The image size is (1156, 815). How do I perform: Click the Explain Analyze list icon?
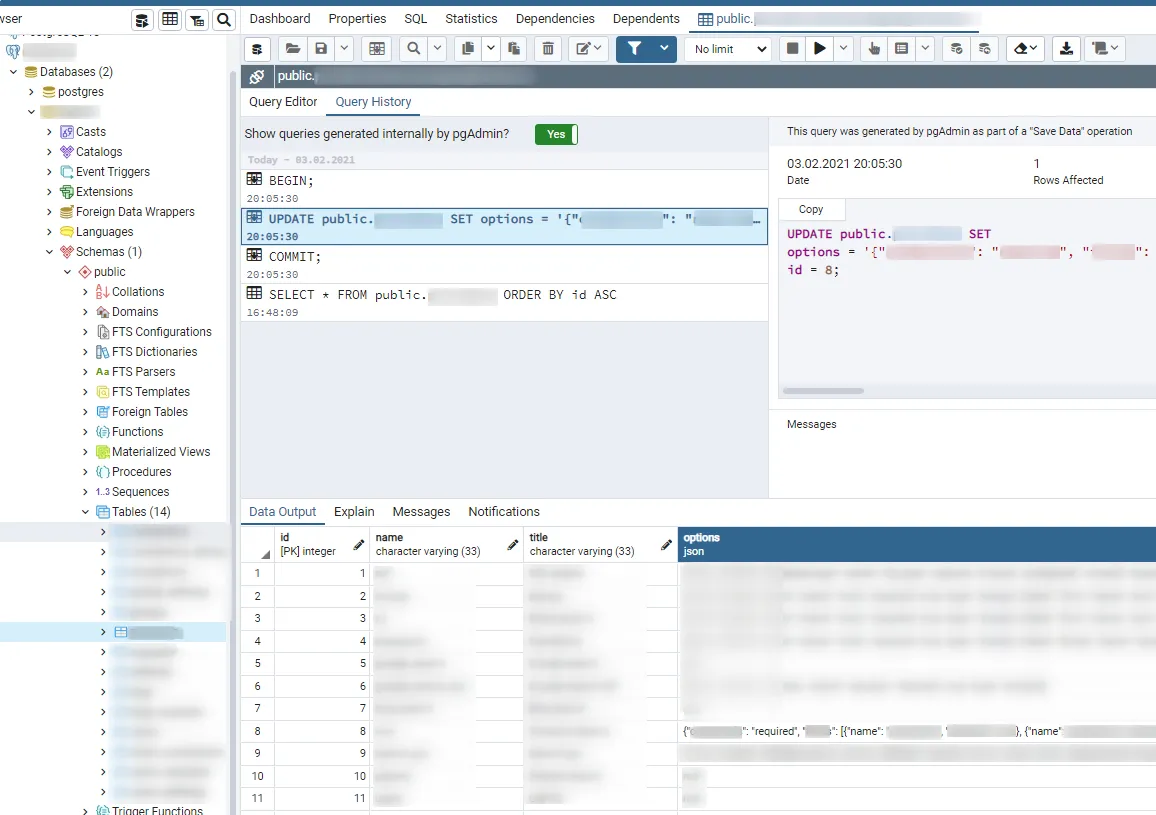(x=902, y=49)
